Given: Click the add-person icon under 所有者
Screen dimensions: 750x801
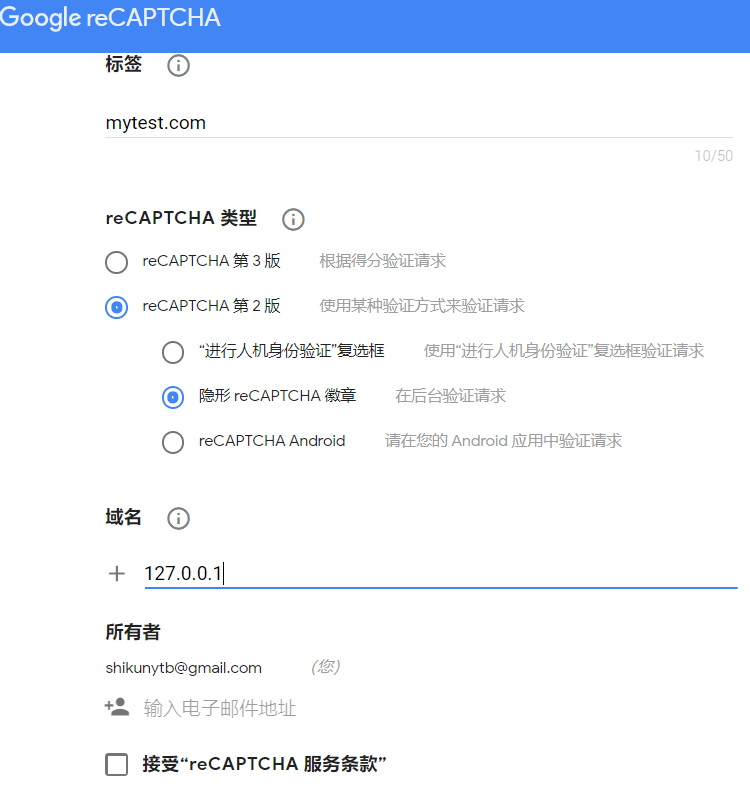Looking at the screenshot, I should point(117,707).
